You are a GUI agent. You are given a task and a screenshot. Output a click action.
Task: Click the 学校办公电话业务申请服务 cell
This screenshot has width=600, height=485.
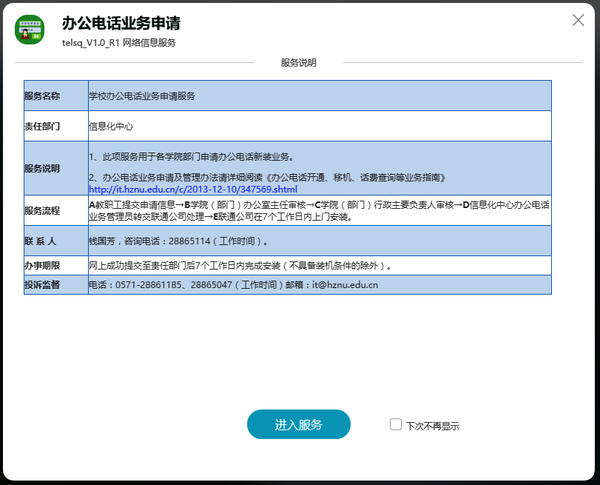142,96
